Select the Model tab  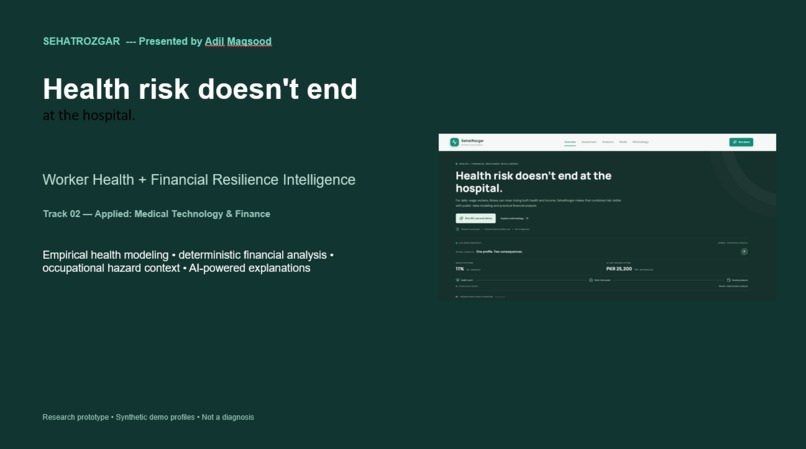tap(623, 142)
